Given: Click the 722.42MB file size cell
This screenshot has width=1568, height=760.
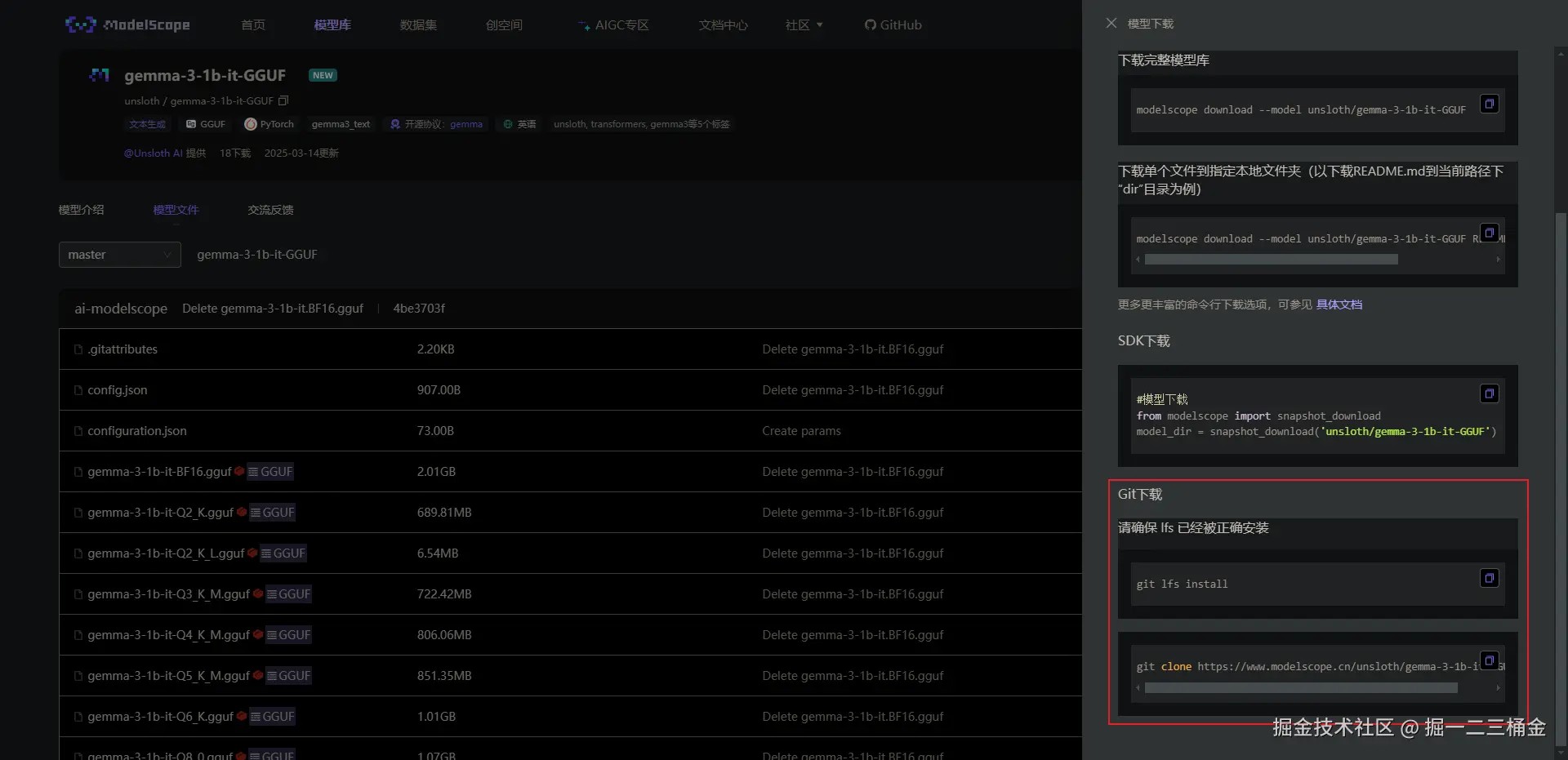Looking at the screenshot, I should coord(444,594).
